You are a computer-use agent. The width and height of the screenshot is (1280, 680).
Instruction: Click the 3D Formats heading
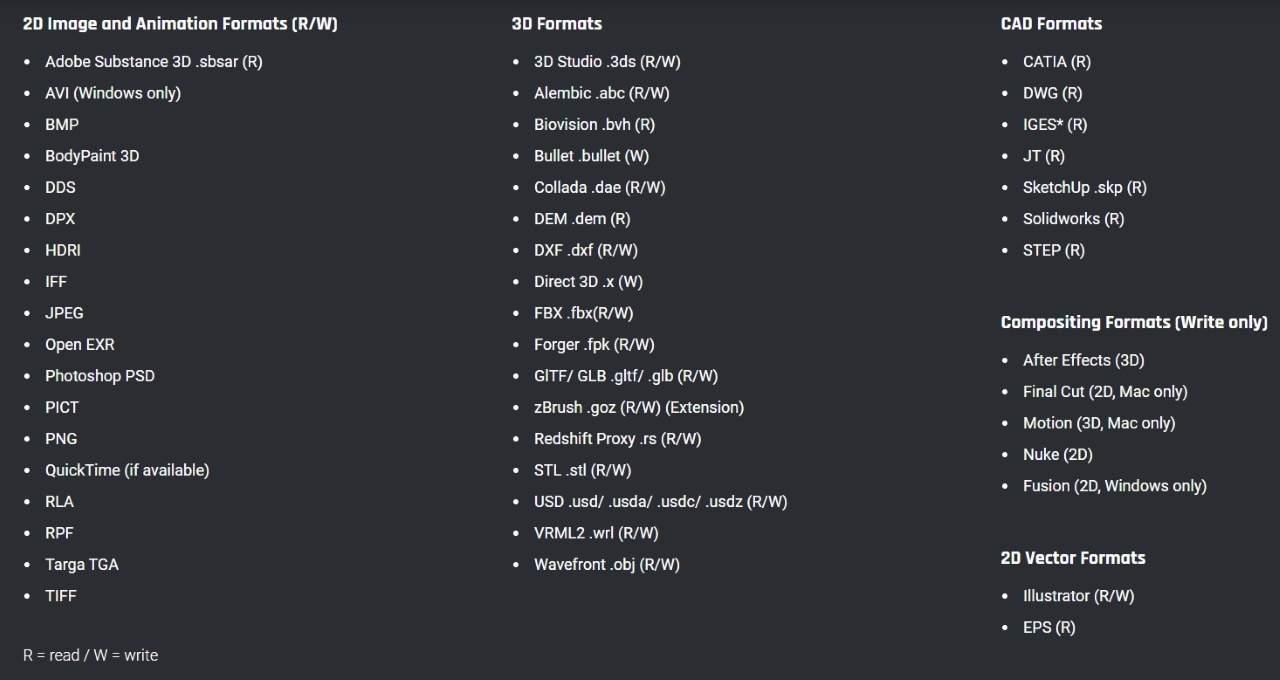tap(557, 24)
